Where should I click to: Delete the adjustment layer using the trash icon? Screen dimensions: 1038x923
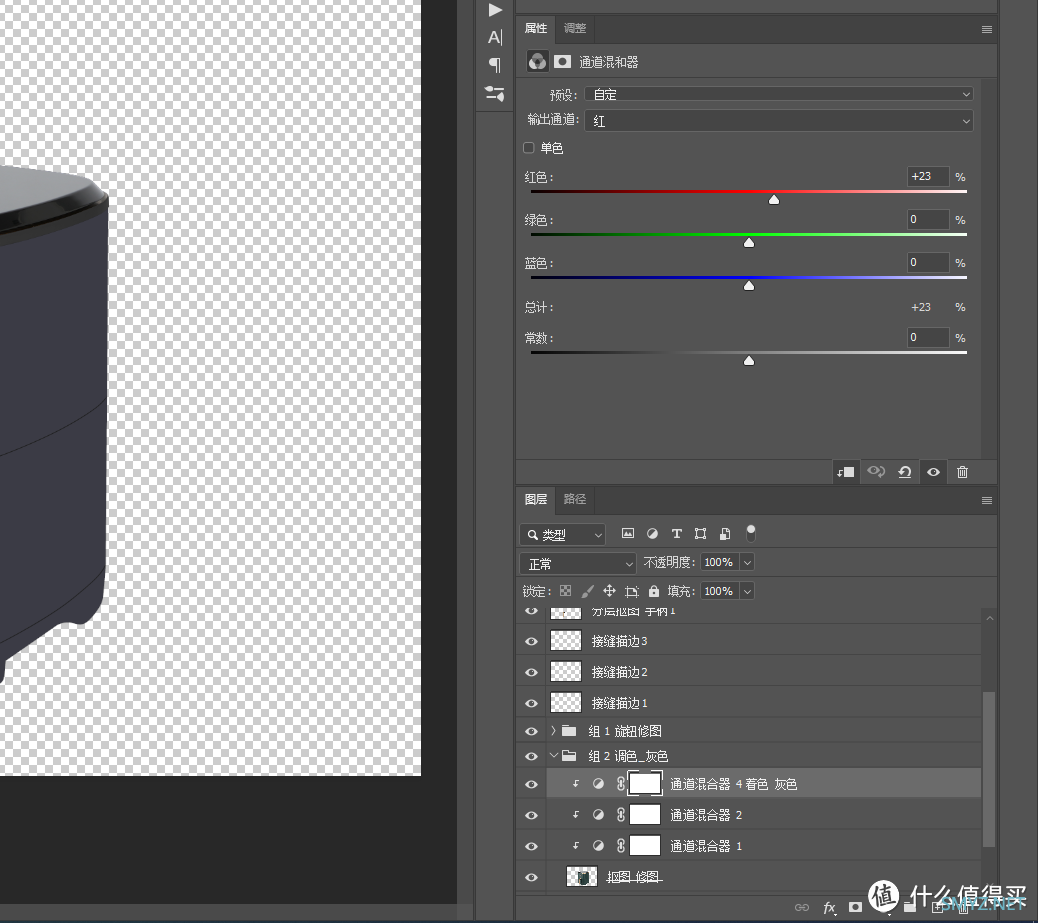[962, 472]
